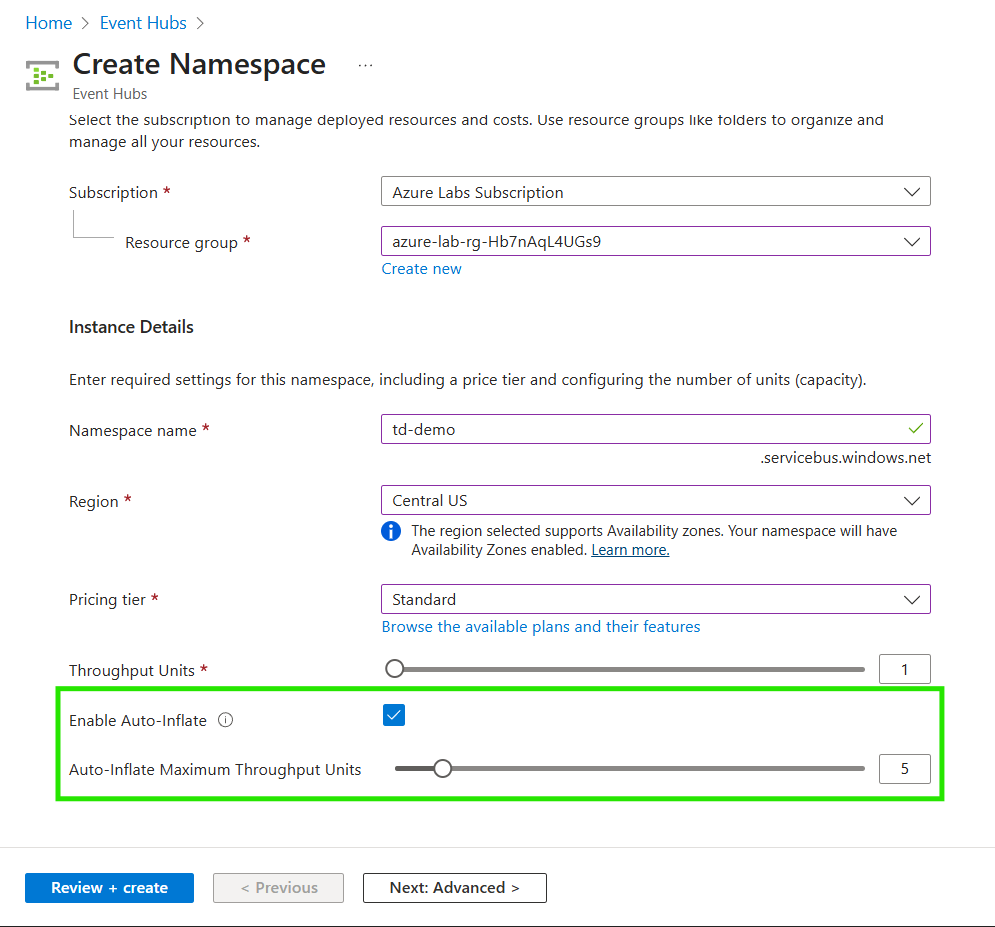Click the Create new resource group link
Image resolution: width=995 pixels, height=927 pixels.
(421, 269)
